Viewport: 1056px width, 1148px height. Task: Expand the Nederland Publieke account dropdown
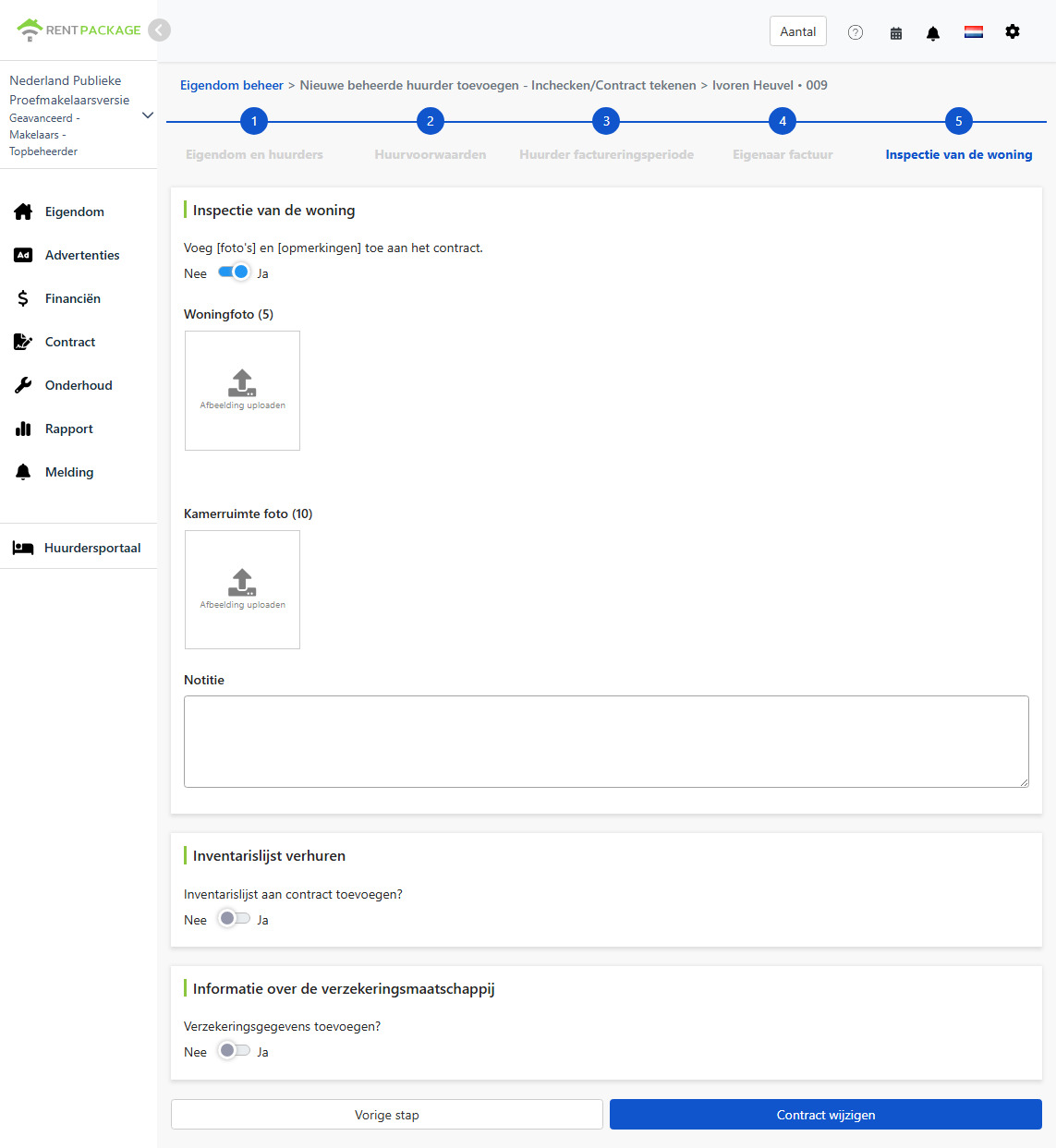pos(148,115)
